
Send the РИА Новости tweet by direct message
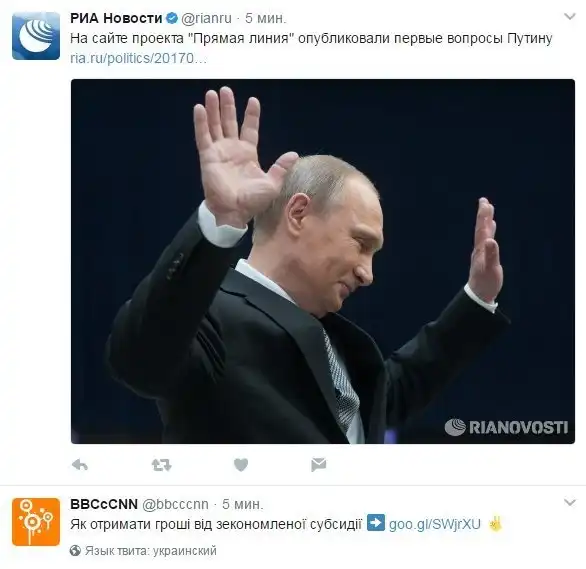coord(318,465)
